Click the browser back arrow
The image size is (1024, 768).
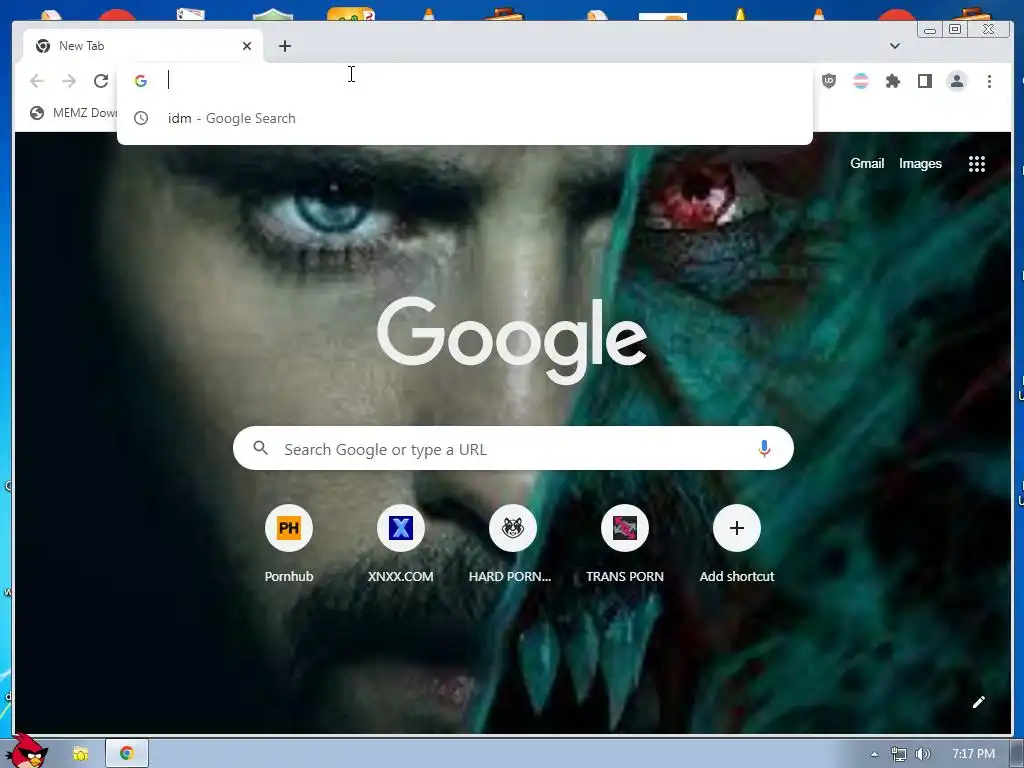[x=37, y=81]
